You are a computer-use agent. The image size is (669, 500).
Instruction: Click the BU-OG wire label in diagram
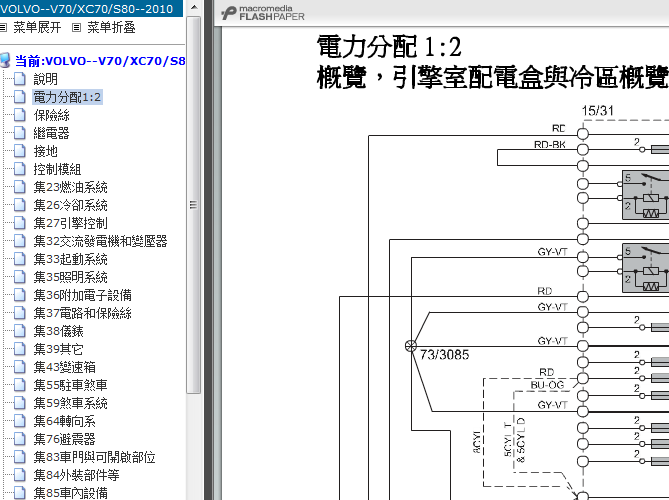547,385
